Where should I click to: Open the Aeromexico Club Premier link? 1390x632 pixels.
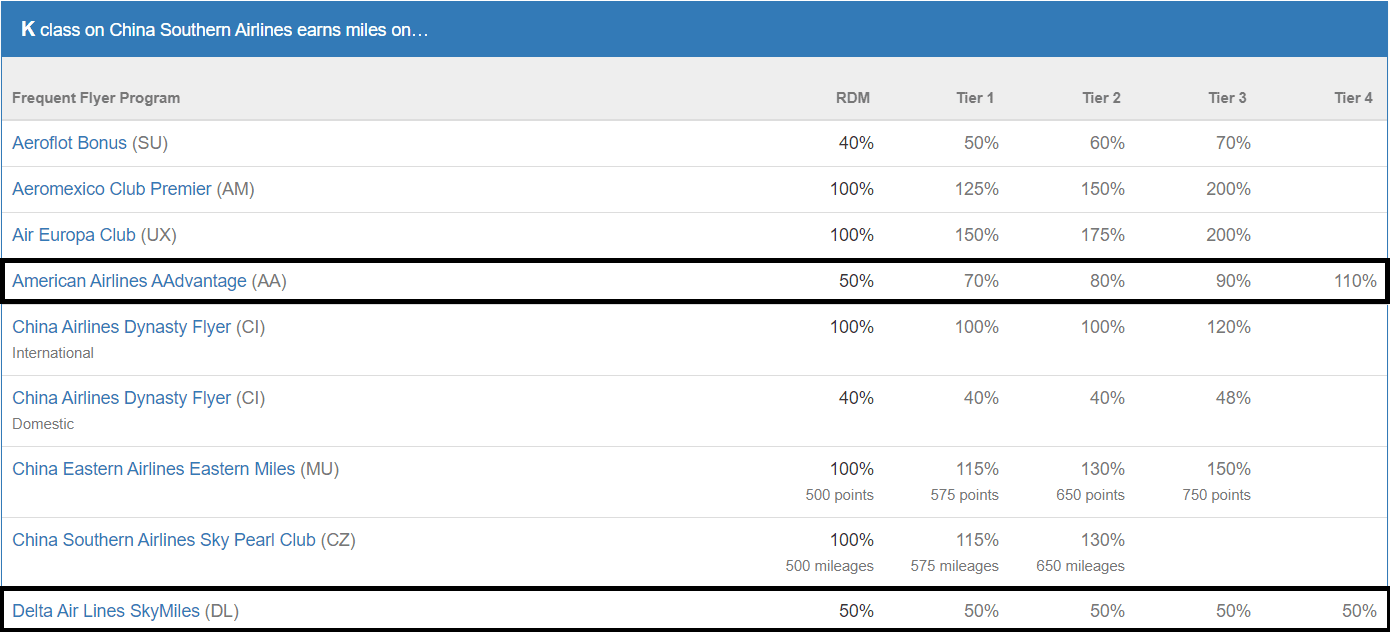112,189
